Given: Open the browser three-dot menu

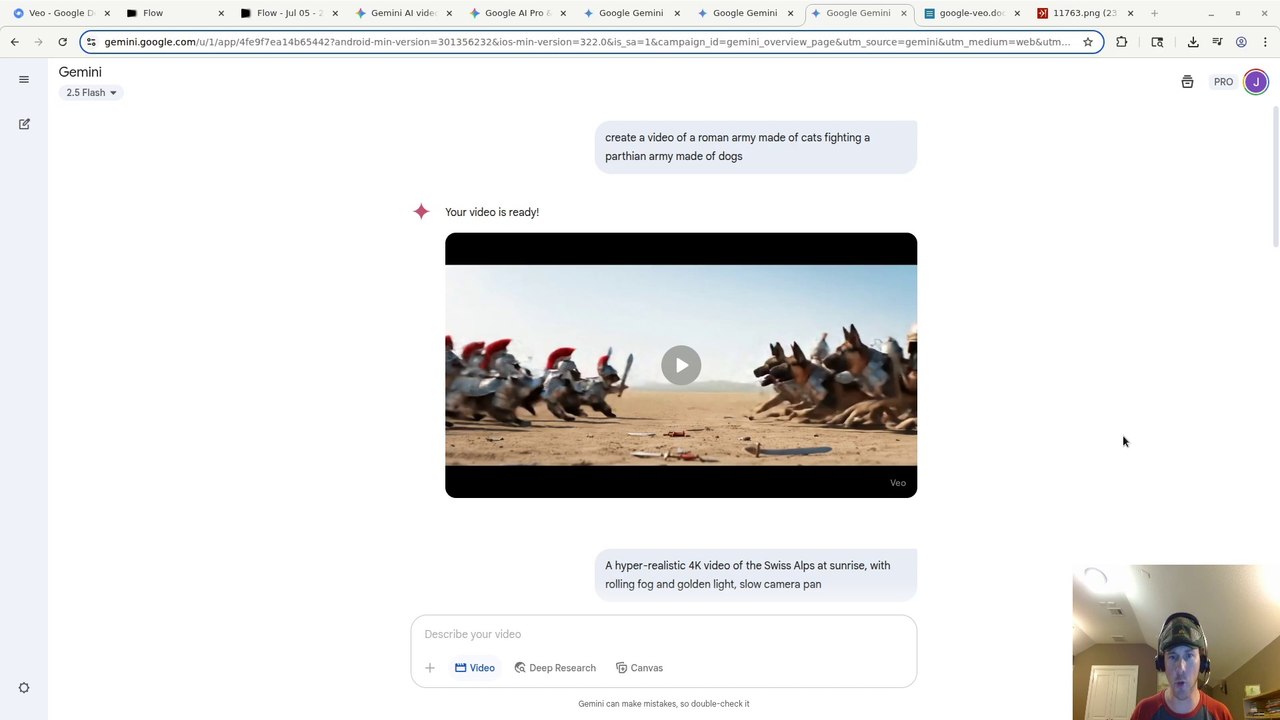Looking at the screenshot, I should click(x=1264, y=42).
